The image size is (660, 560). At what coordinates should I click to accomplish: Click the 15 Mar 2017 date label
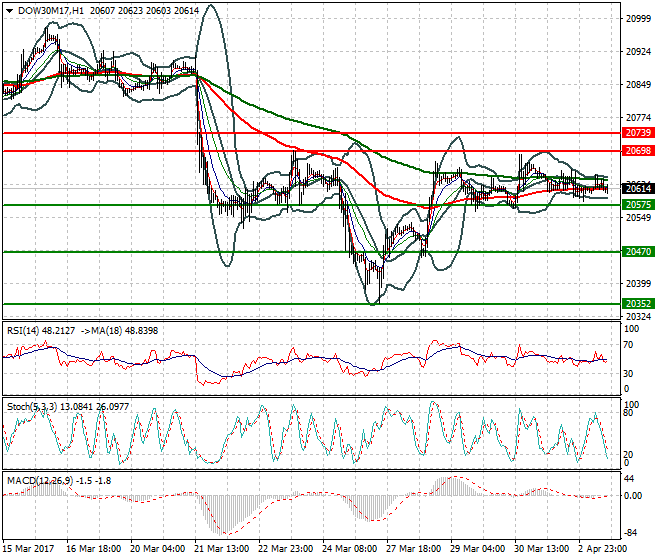point(30,548)
